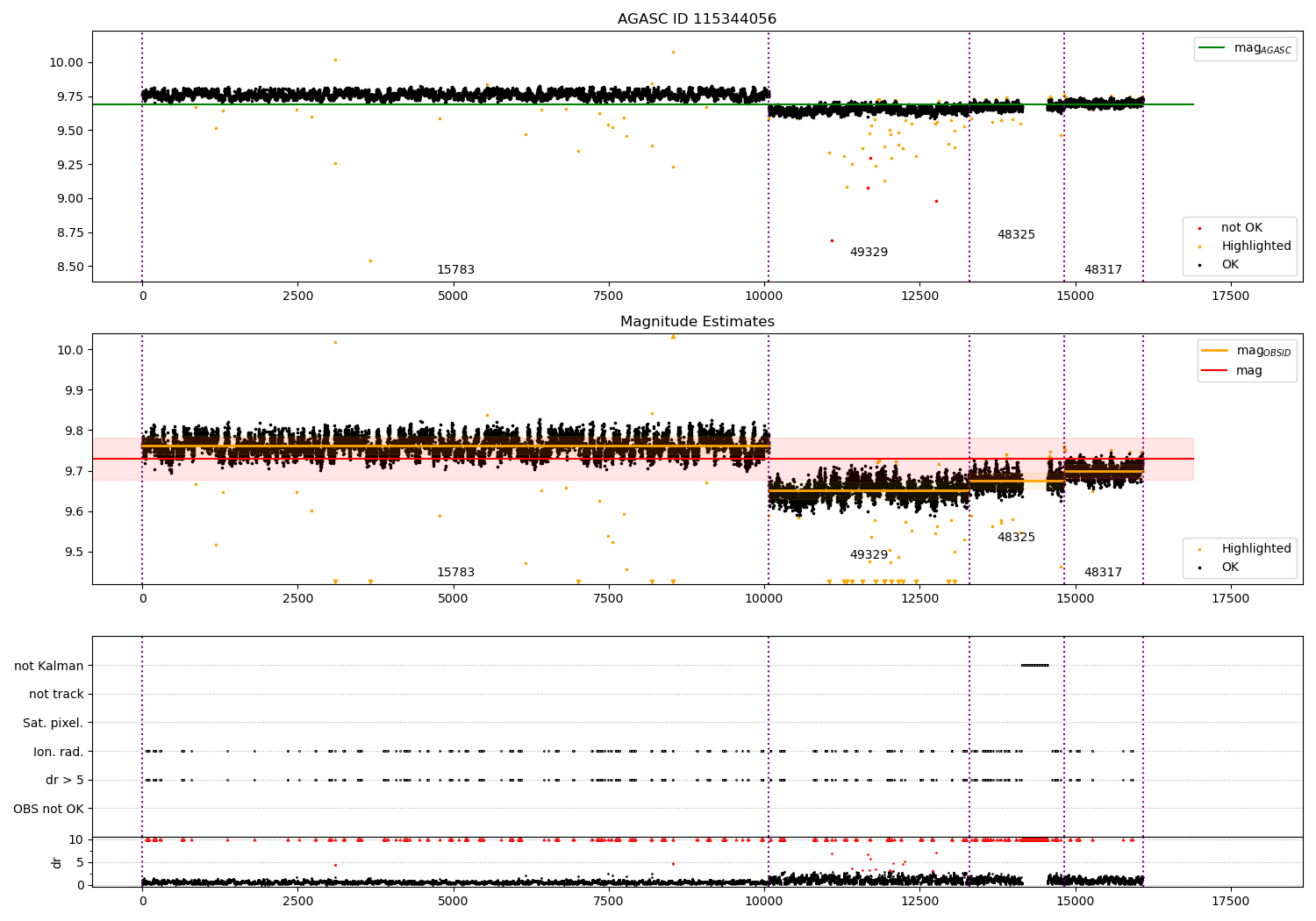
Task: Click the "Sat. pixel." row label
Action: pyautogui.click(x=54, y=724)
